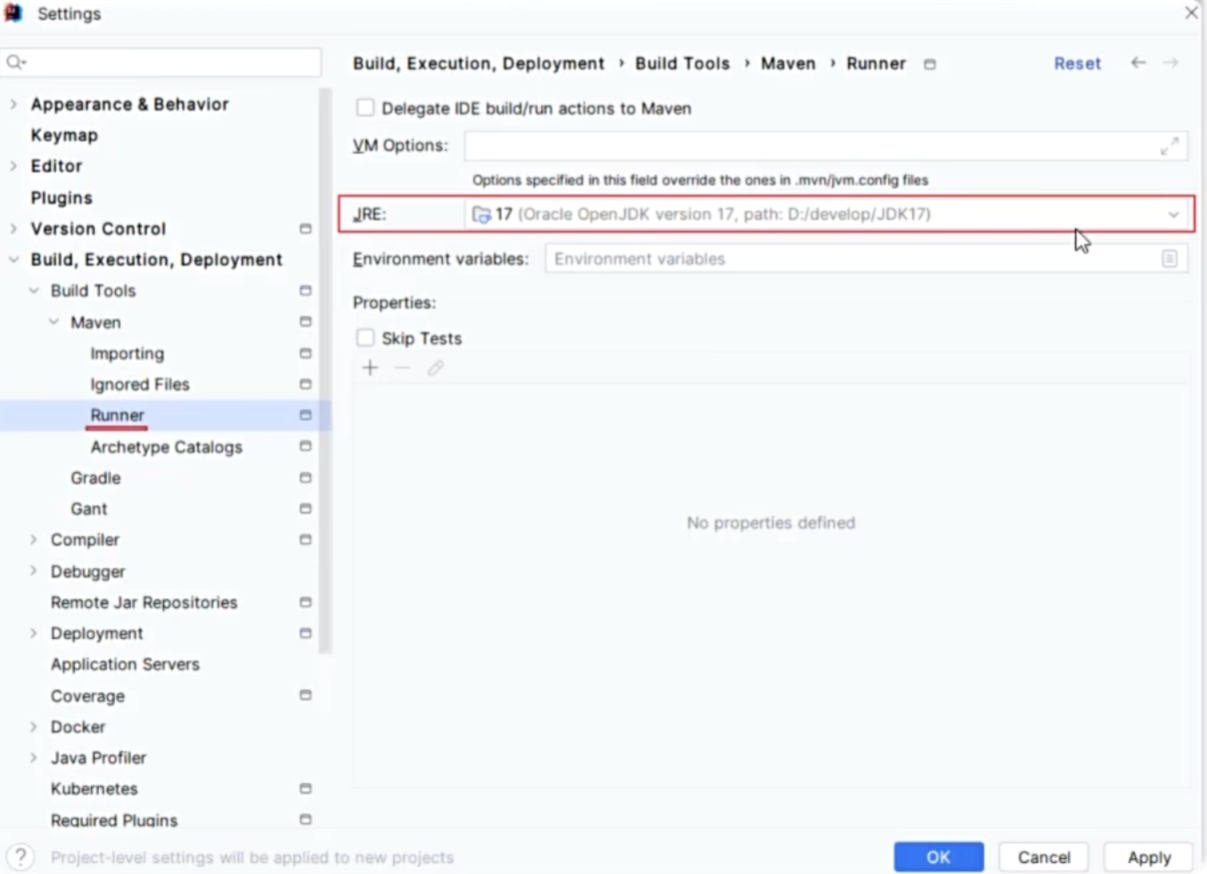The height and width of the screenshot is (874, 1207).
Task: Open the JRE dropdown list
Action: 1173,214
